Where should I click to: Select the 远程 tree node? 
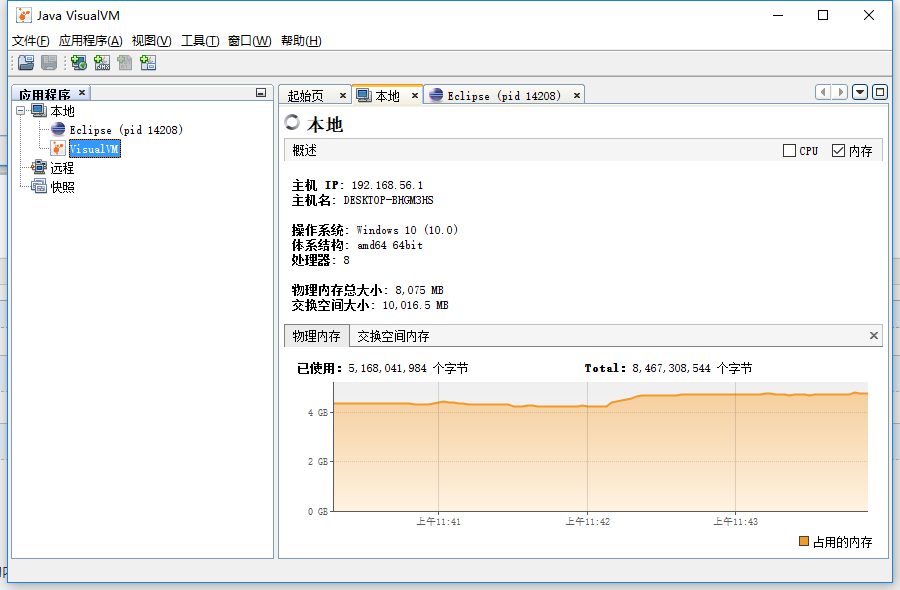62,168
